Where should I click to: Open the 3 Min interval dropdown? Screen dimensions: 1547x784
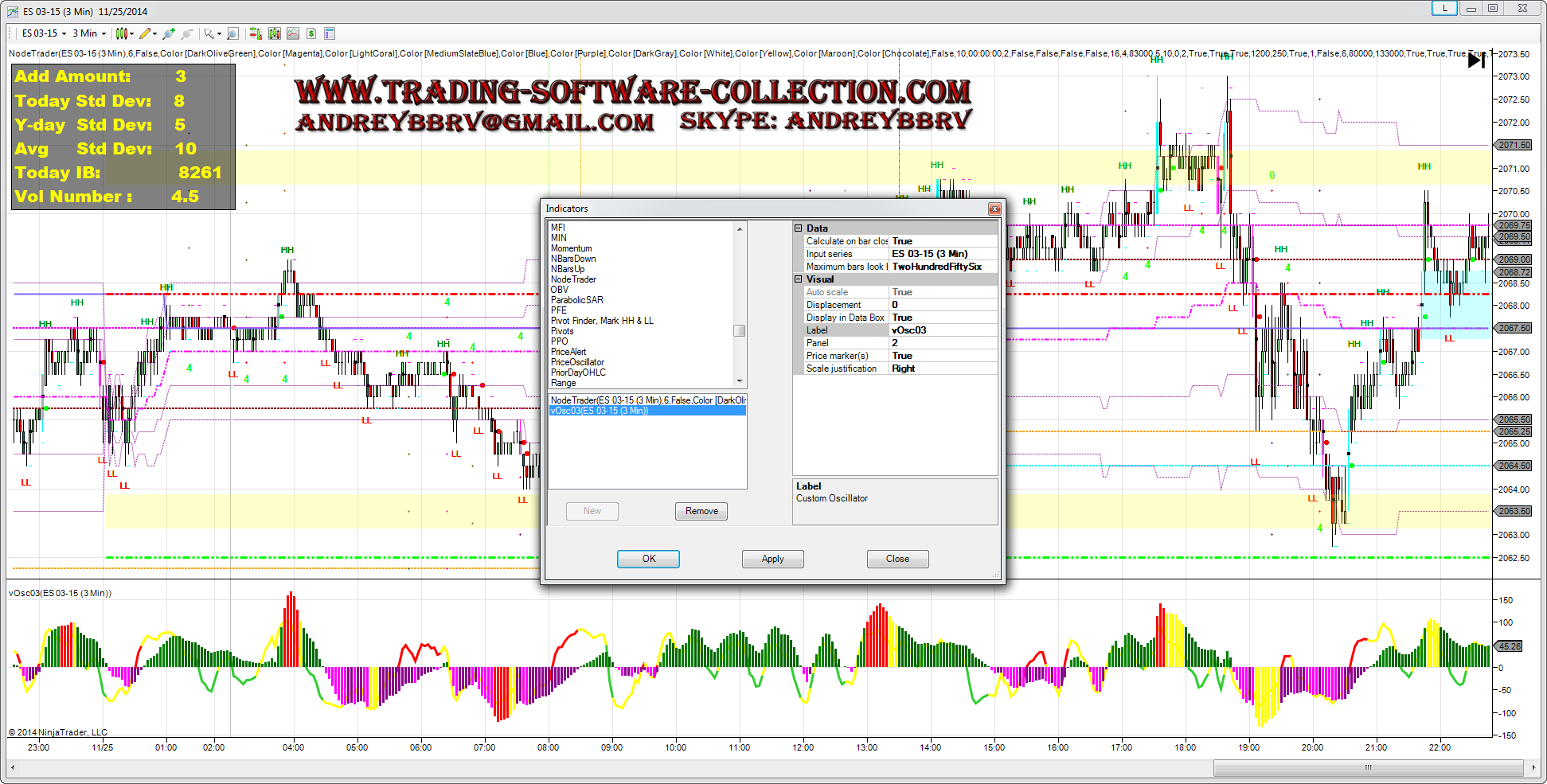[x=89, y=33]
